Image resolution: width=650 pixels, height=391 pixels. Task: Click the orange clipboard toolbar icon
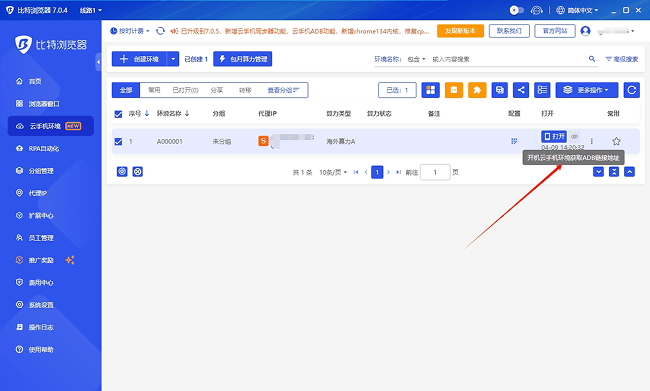pos(454,90)
